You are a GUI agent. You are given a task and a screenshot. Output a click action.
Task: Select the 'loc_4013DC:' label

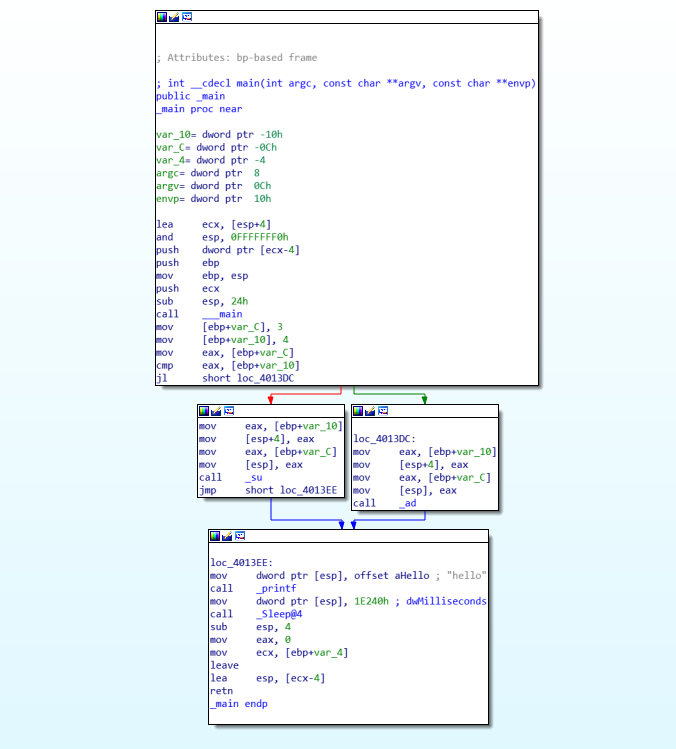pos(385,439)
